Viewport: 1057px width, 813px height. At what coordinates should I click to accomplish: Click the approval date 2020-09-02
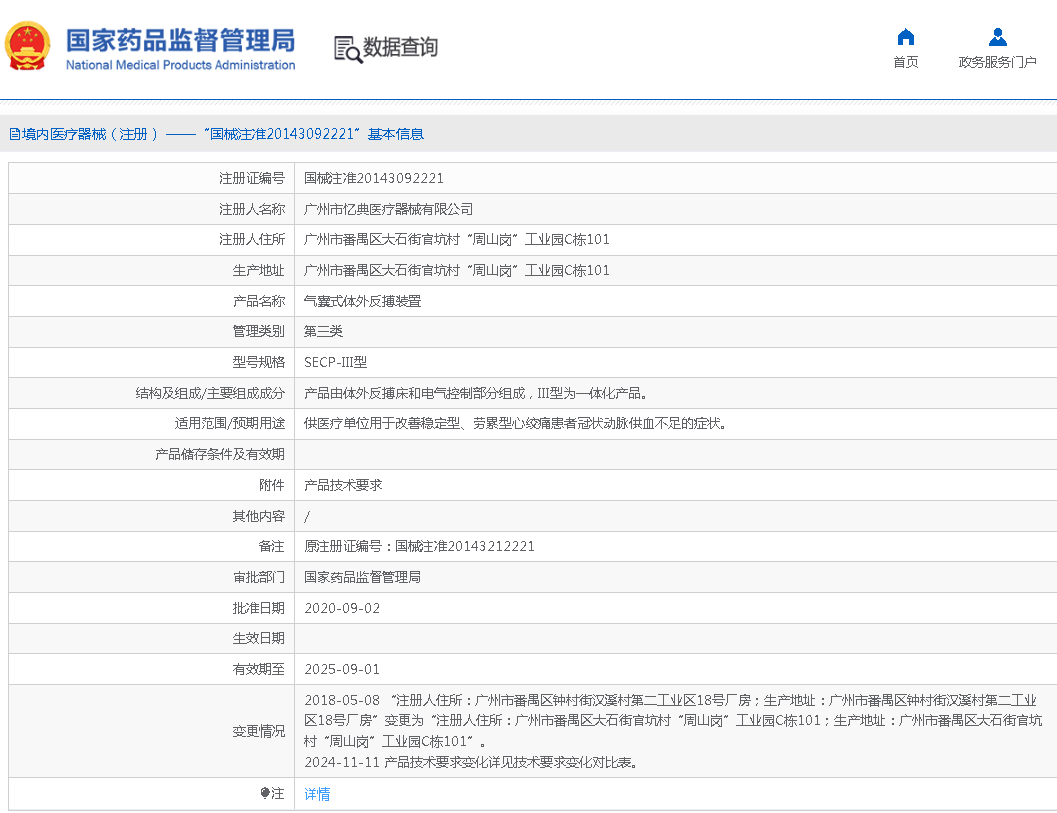click(x=342, y=608)
